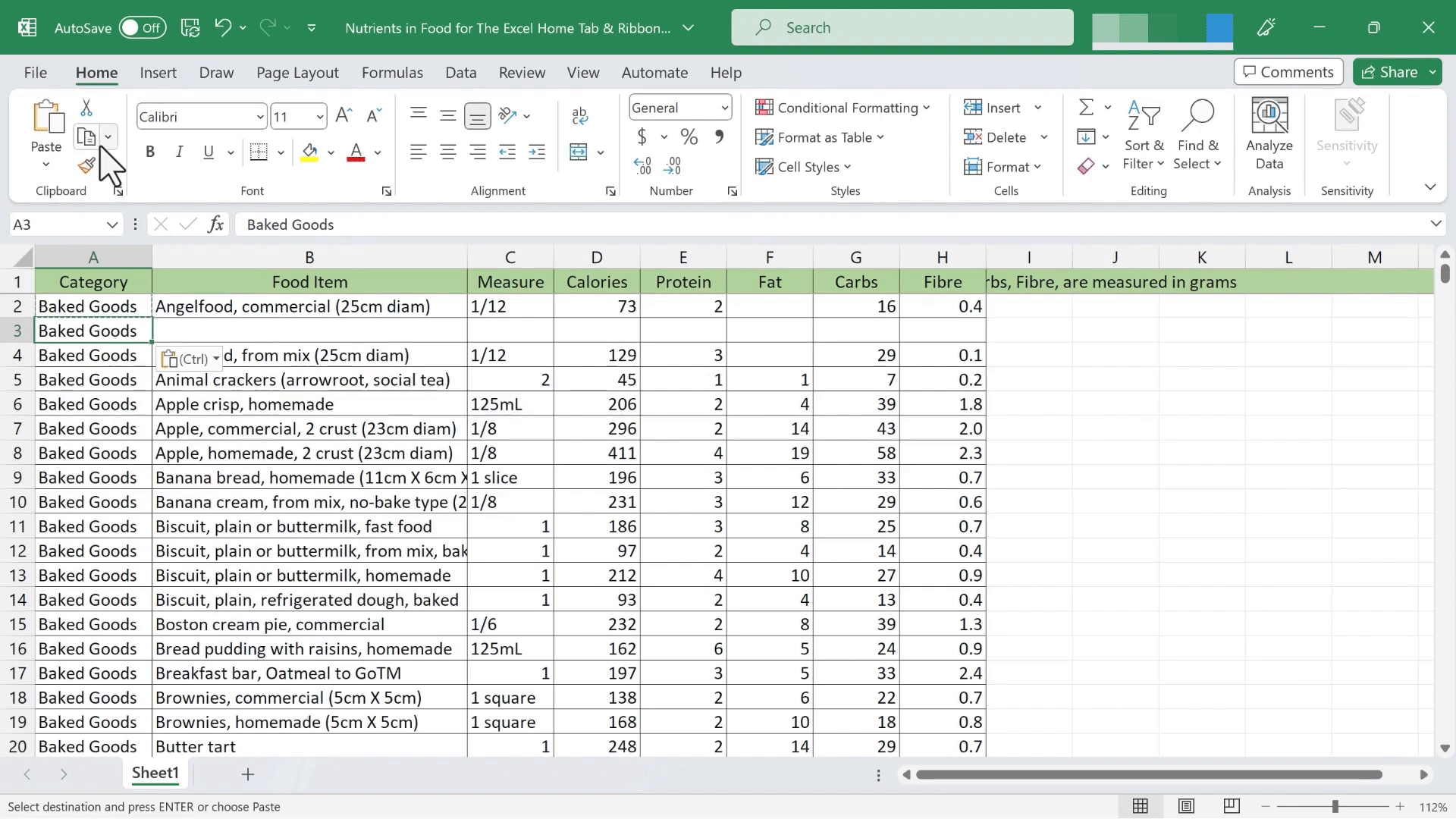
Task: Switch to the Formulas ribbon tab
Action: point(392,72)
